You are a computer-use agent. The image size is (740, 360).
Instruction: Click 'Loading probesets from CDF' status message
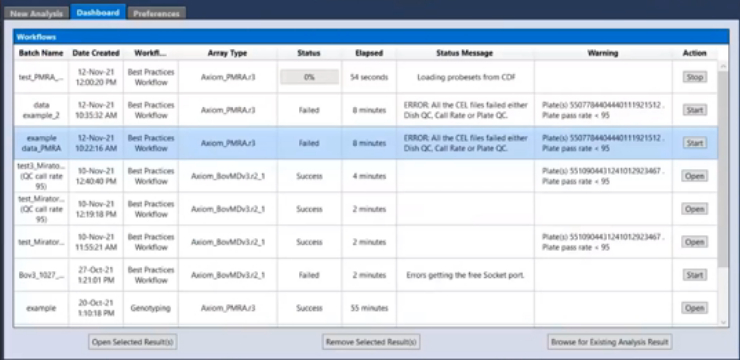coord(466,77)
